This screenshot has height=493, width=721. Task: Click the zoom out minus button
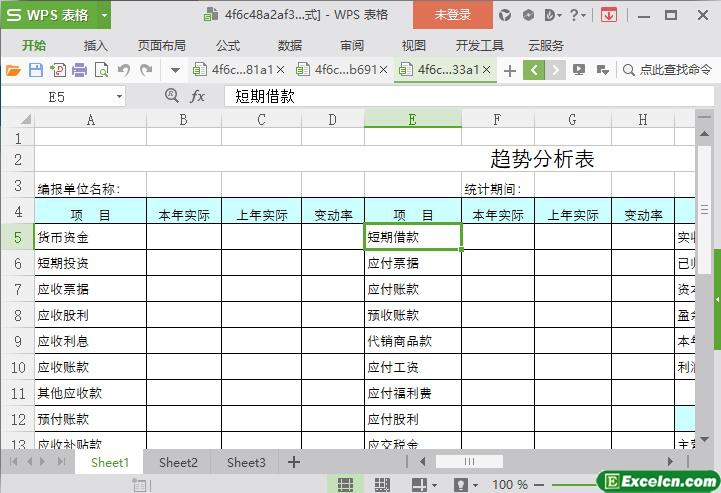point(539,485)
